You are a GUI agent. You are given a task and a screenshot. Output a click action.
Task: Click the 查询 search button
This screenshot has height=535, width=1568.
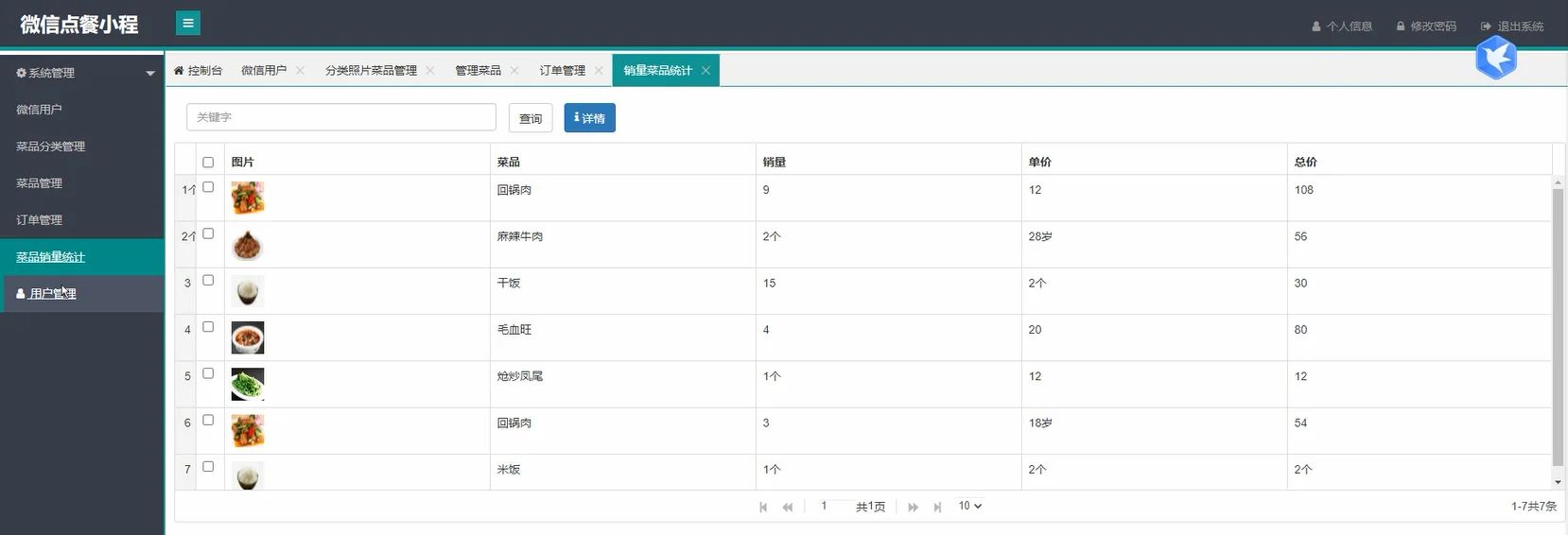531,118
